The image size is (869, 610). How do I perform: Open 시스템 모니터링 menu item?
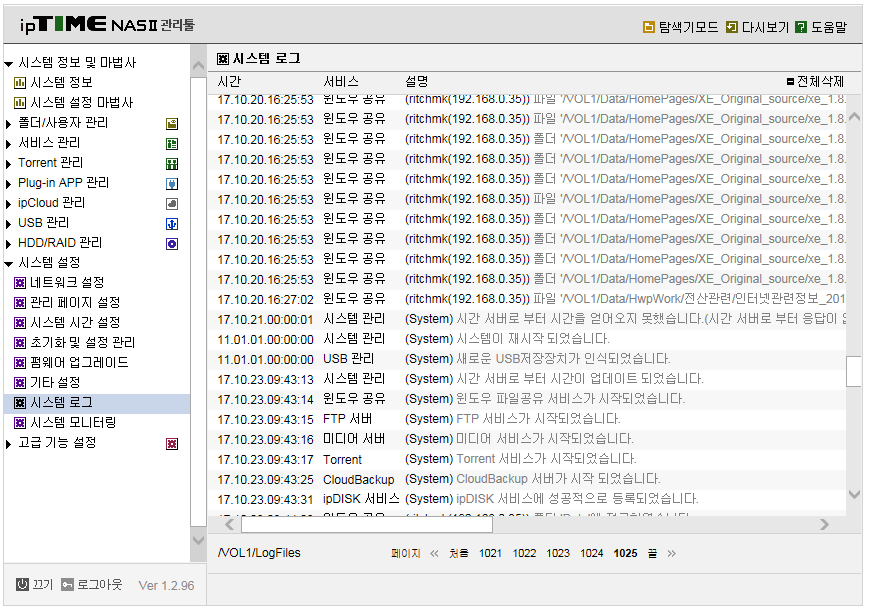coord(73,423)
